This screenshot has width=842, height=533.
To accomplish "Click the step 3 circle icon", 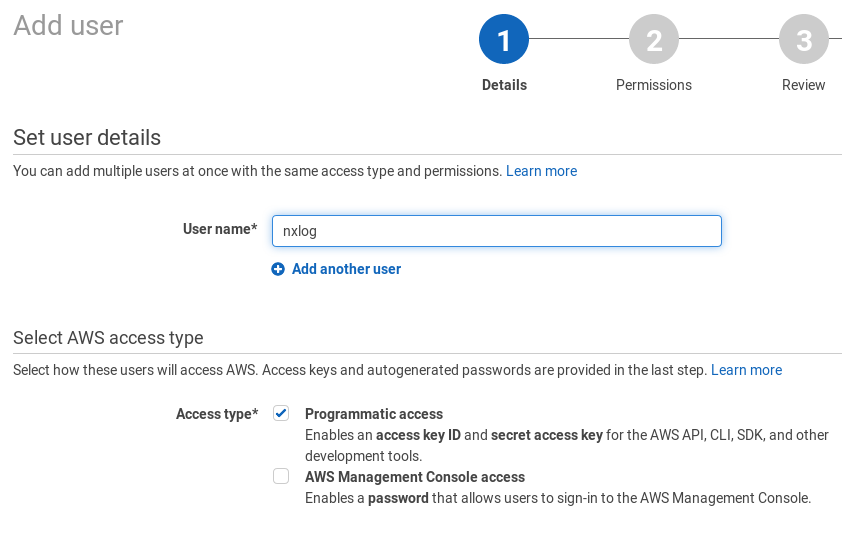I will tap(803, 40).
